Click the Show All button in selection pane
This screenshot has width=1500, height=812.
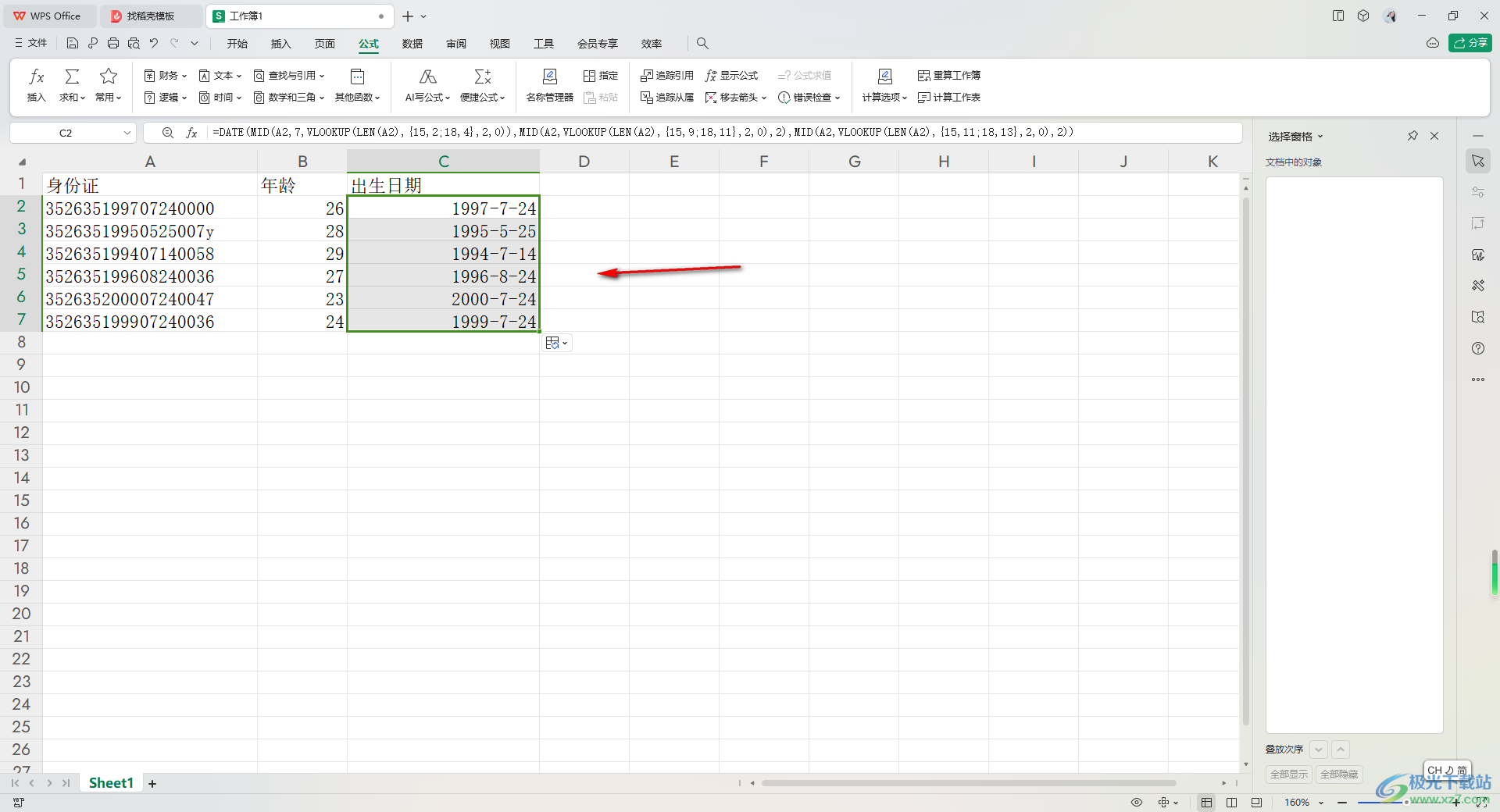[x=1289, y=775]
